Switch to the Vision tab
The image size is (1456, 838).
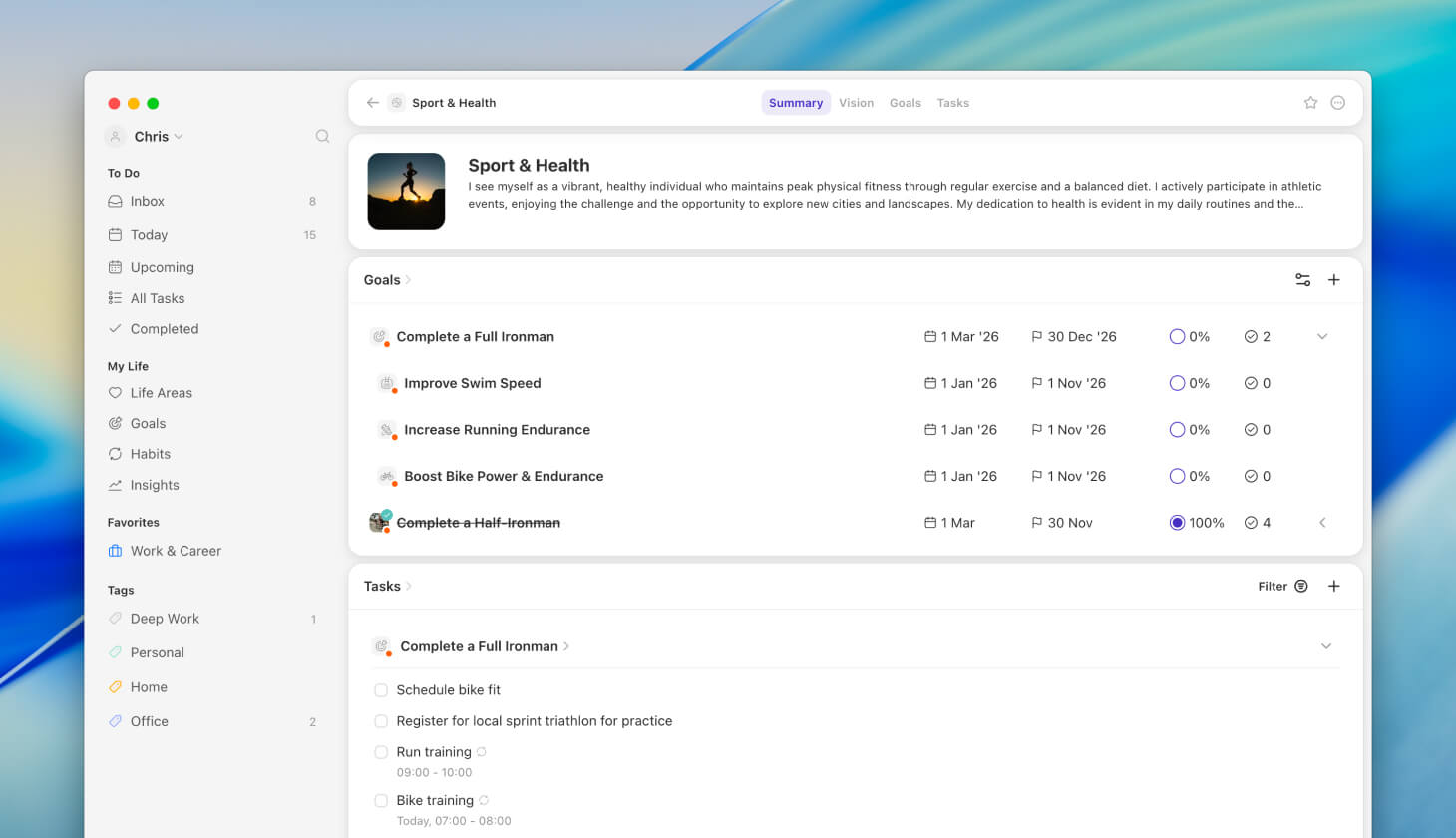pos(856,103)
